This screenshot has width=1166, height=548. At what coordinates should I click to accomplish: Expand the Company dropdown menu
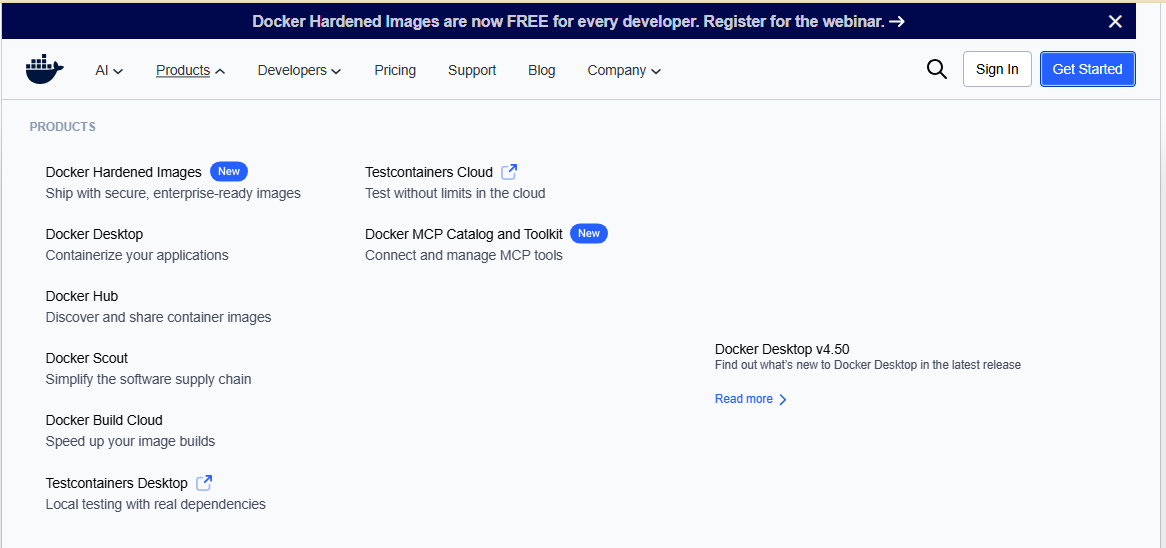pos(624,71)
